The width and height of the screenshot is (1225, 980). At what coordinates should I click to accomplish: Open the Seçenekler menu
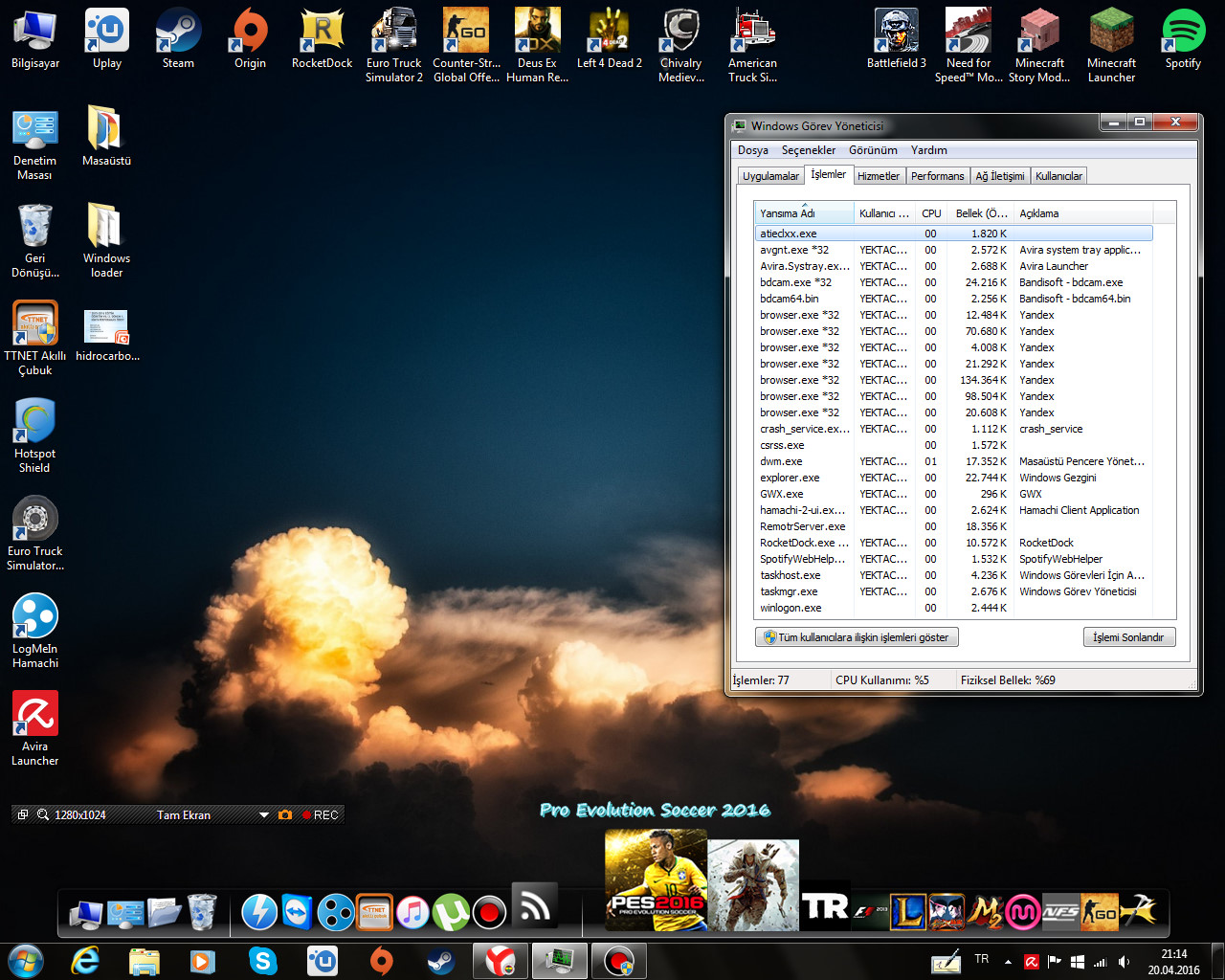809,150
